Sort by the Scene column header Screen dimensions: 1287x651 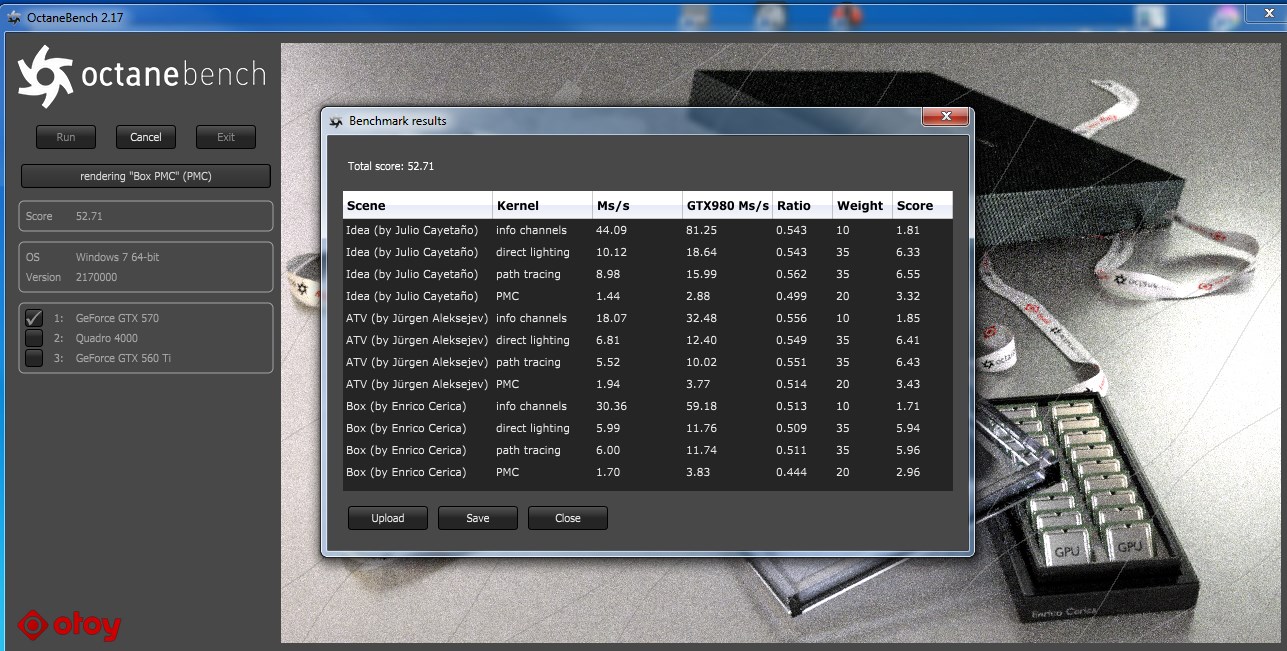[417, 205]
